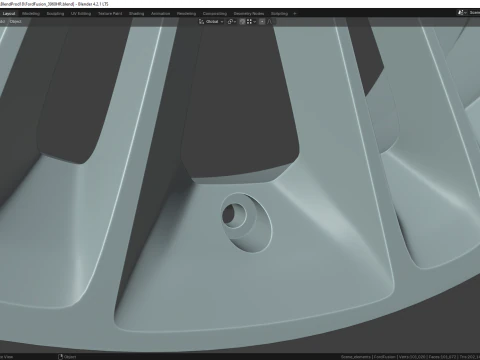
Task: Switch to the Geometry Nodes workspace
Action: (249, 14)
